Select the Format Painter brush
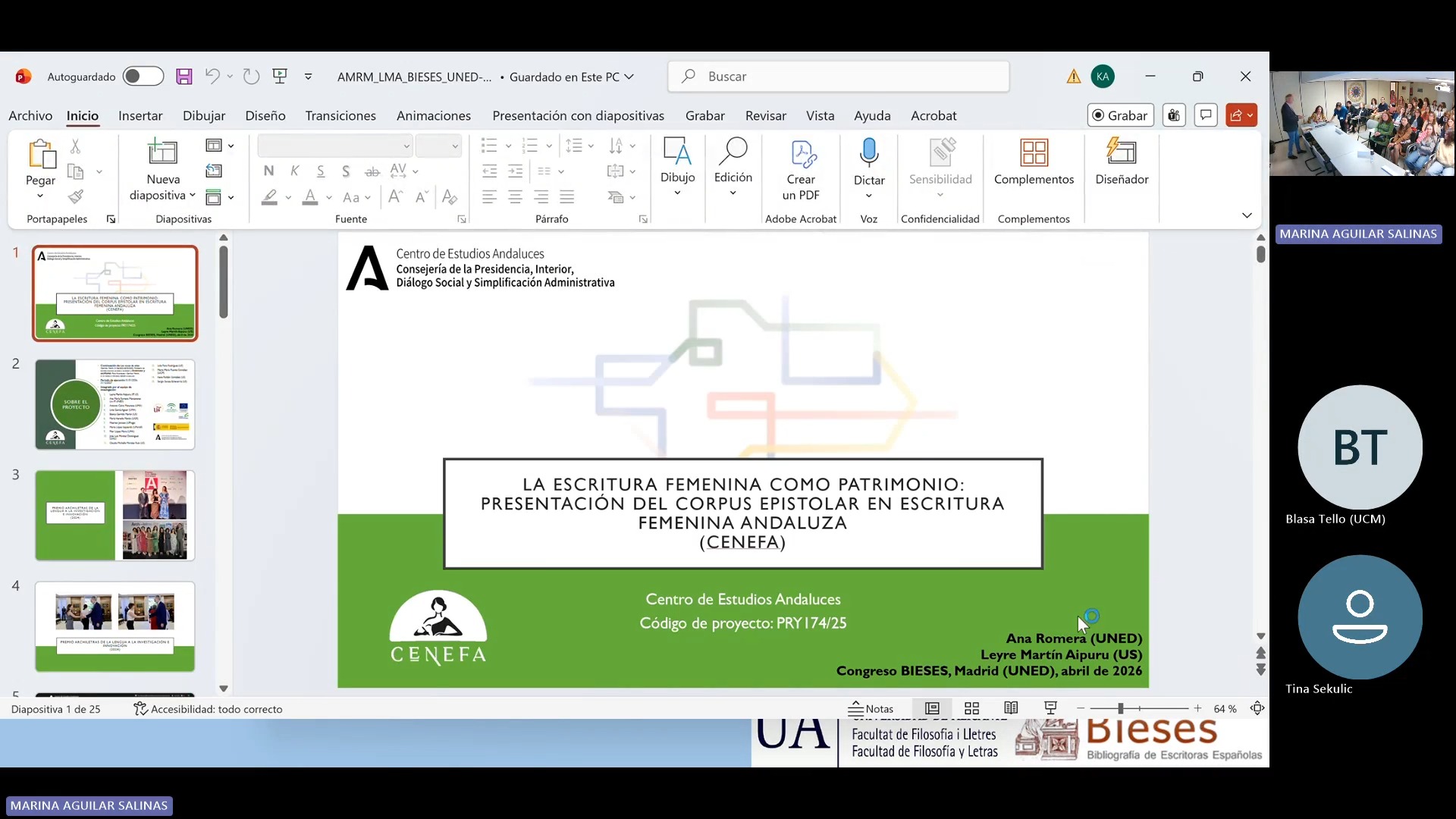The width and height of the screenshot is (1456, 819). pos(75,197)
